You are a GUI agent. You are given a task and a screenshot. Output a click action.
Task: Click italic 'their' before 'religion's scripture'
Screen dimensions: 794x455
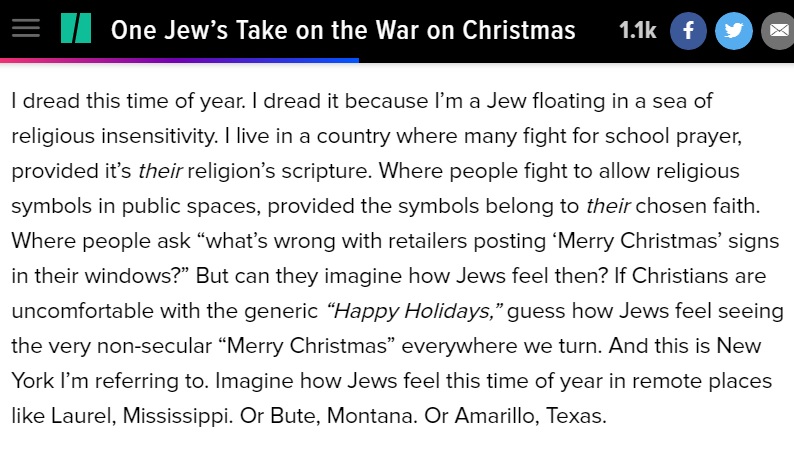coord(160,171)
